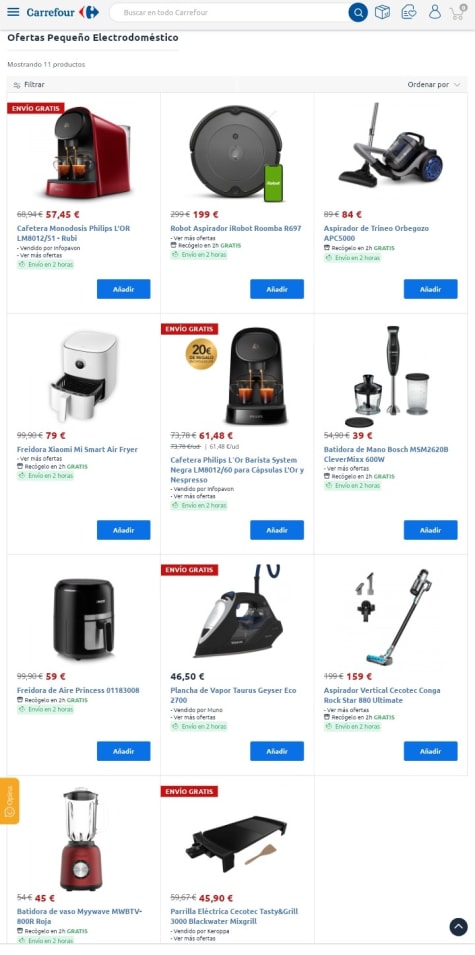
Task: Click the Carrefour logo
Action: pyautogui.click(x=62, y=12)
